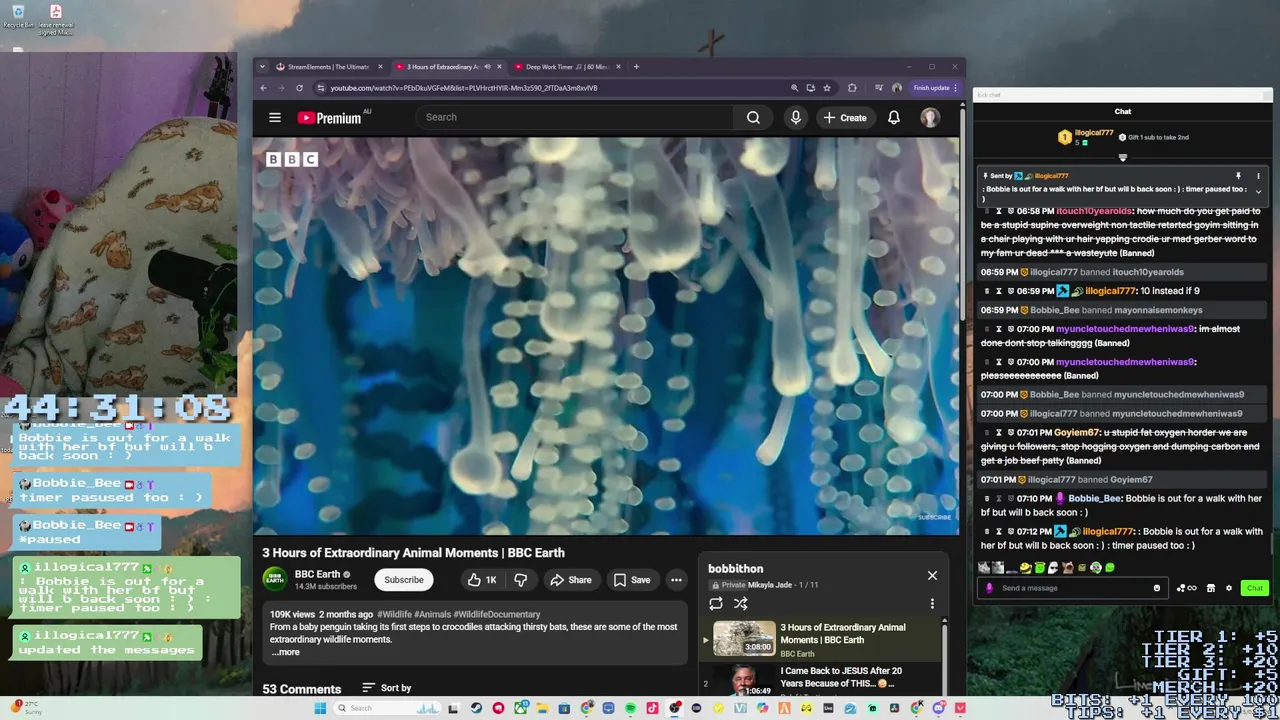Open the YouTube account avatar menu
1280x720 pixels.
click(930, 117)
